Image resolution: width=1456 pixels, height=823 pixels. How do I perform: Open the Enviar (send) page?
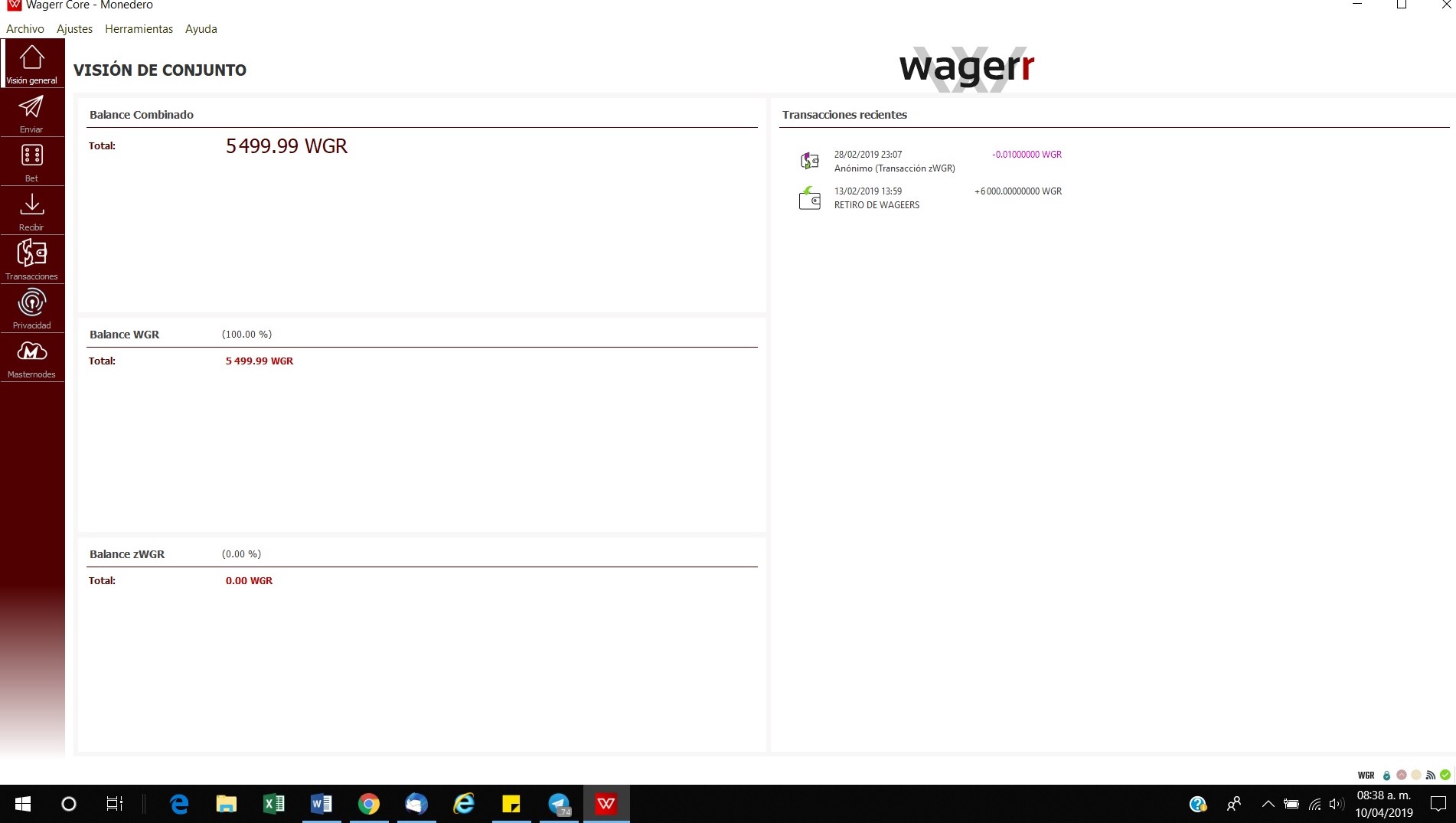(31, 113)
